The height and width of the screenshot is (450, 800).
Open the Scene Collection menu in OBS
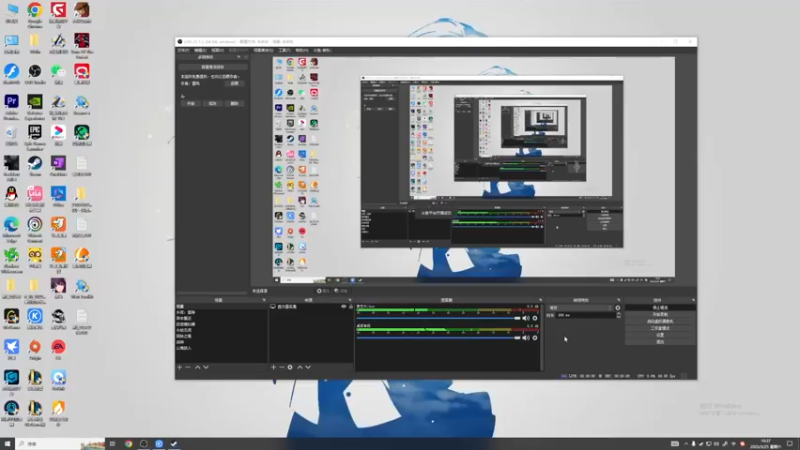point(263,51)
